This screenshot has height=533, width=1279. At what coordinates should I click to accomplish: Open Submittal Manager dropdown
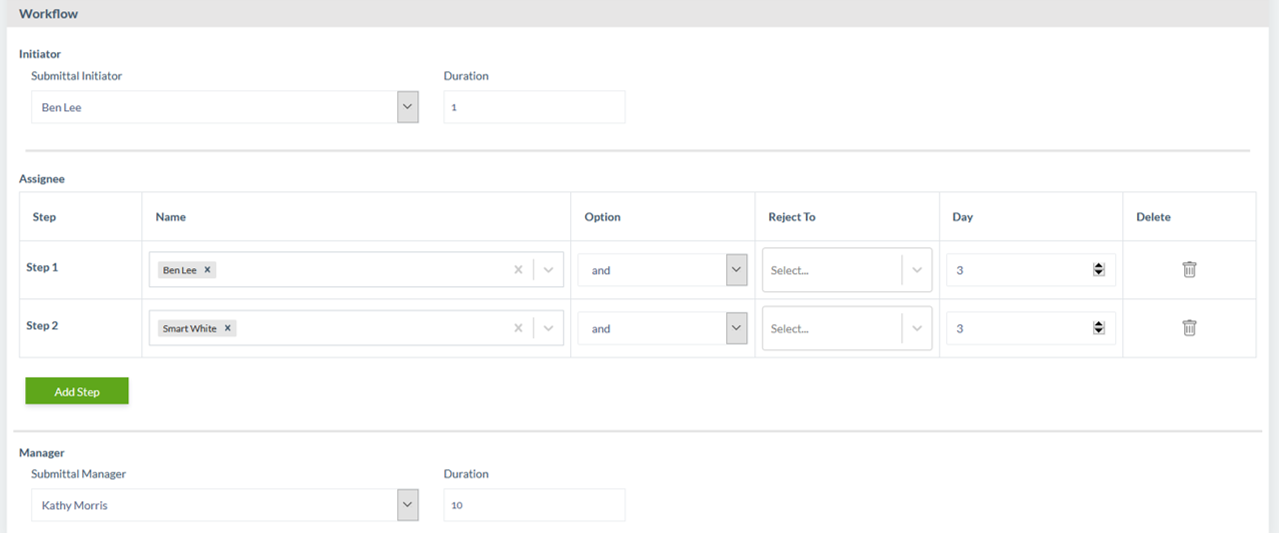point(407,505)
